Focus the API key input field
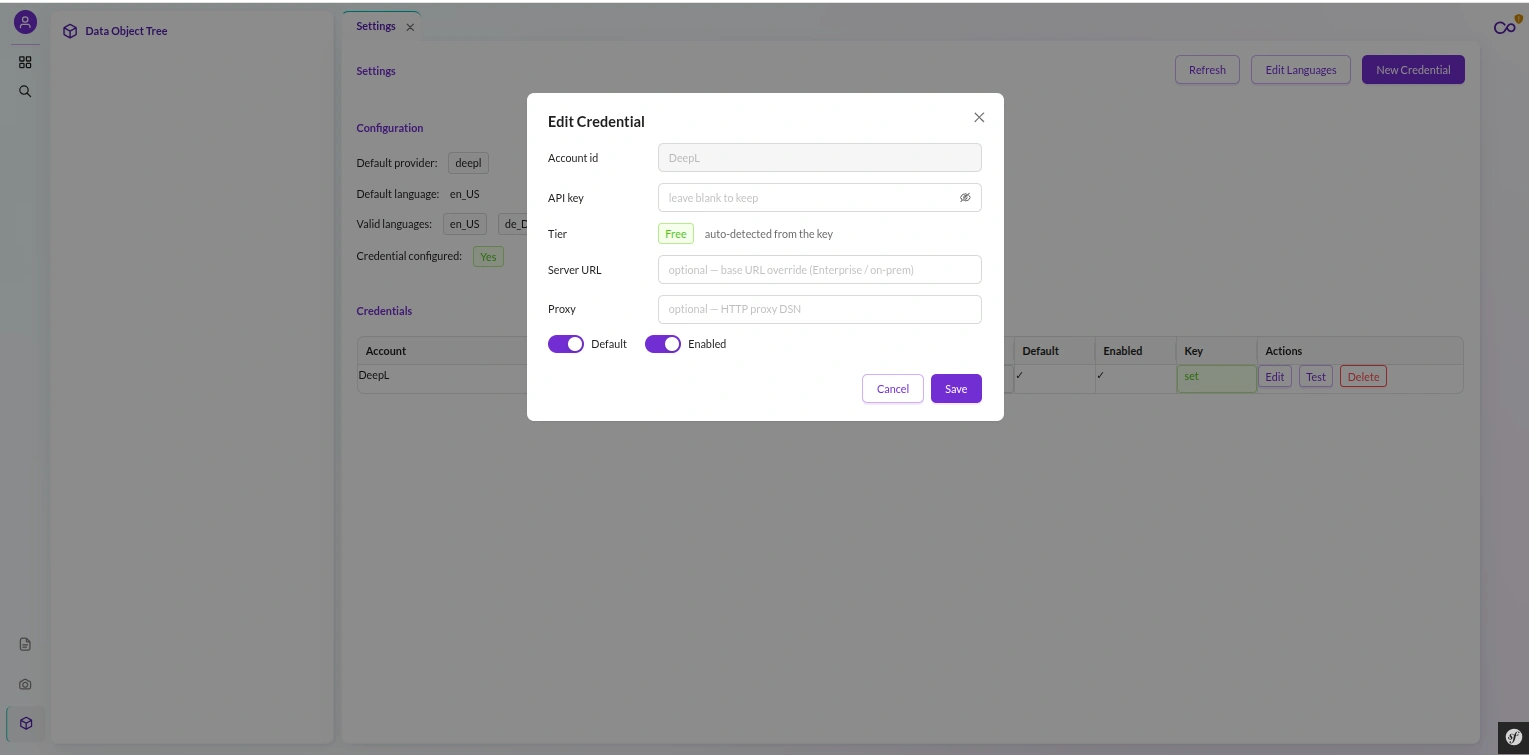This screenshot has width=1529, height=755. [820, 198]
